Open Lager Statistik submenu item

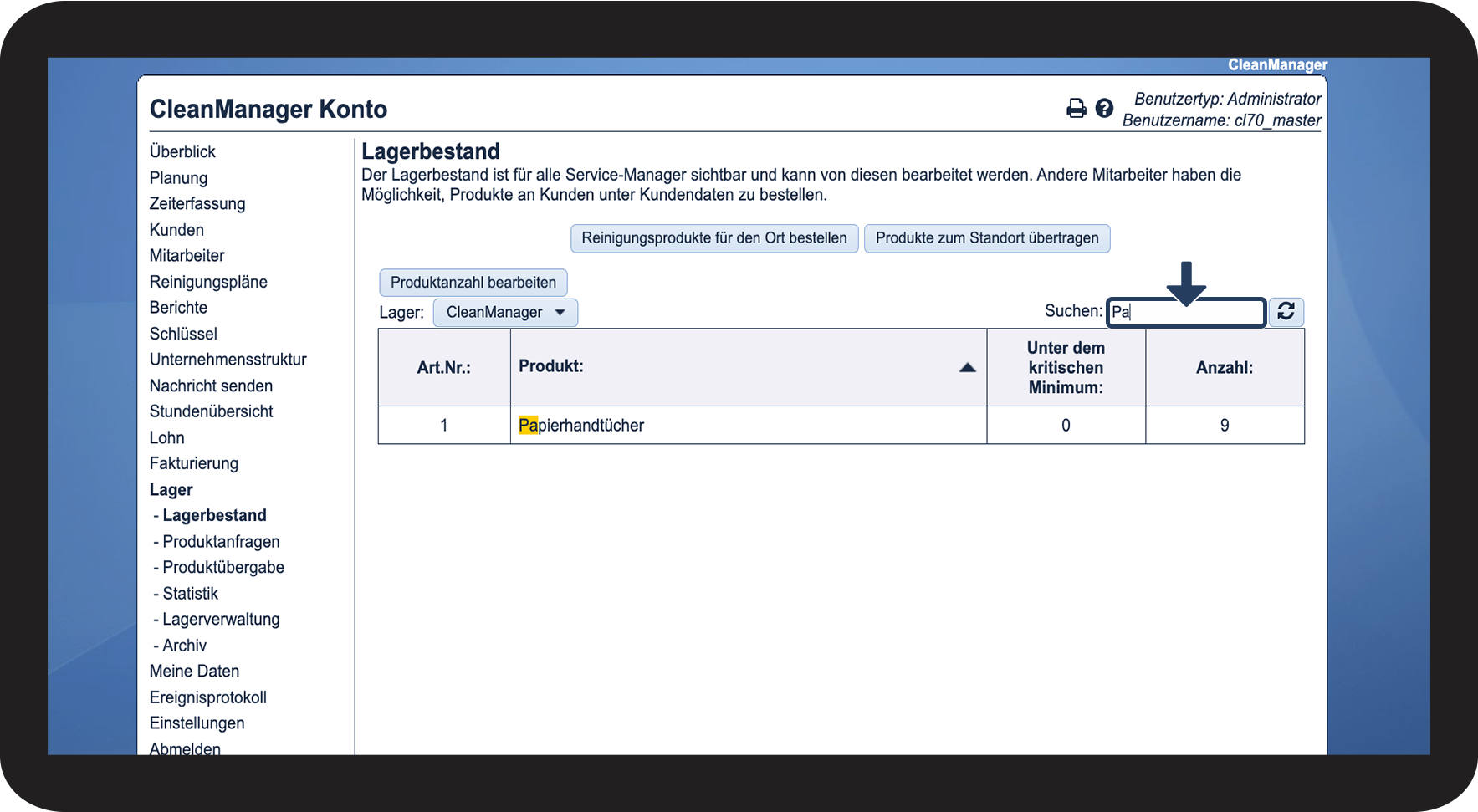click(x=190, y=594)
